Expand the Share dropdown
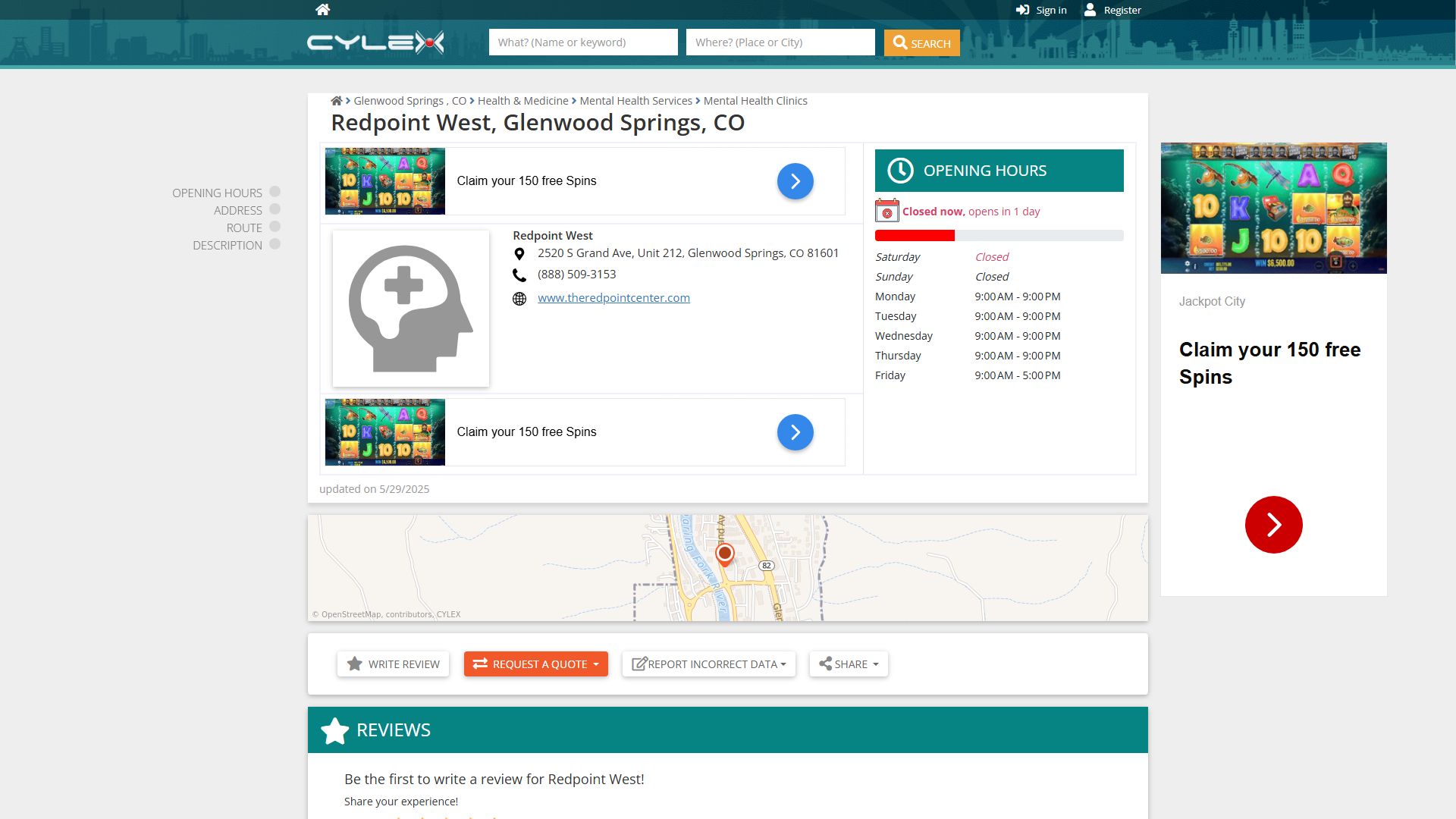The width and height of the screenshot is (1456, 819). tap(849, 664)
